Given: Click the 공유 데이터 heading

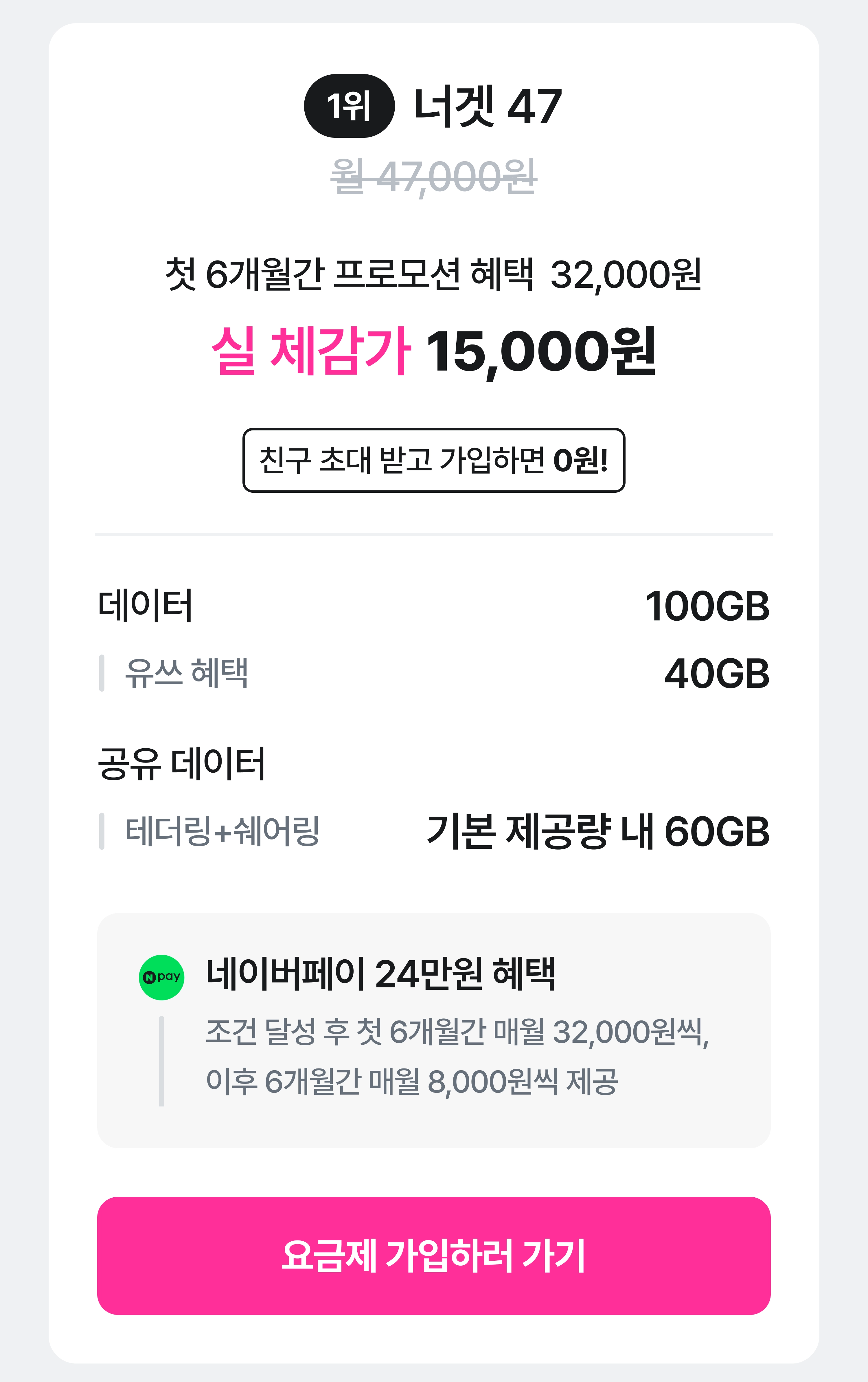Looking at the screenshot, I should tap(181, 764).
